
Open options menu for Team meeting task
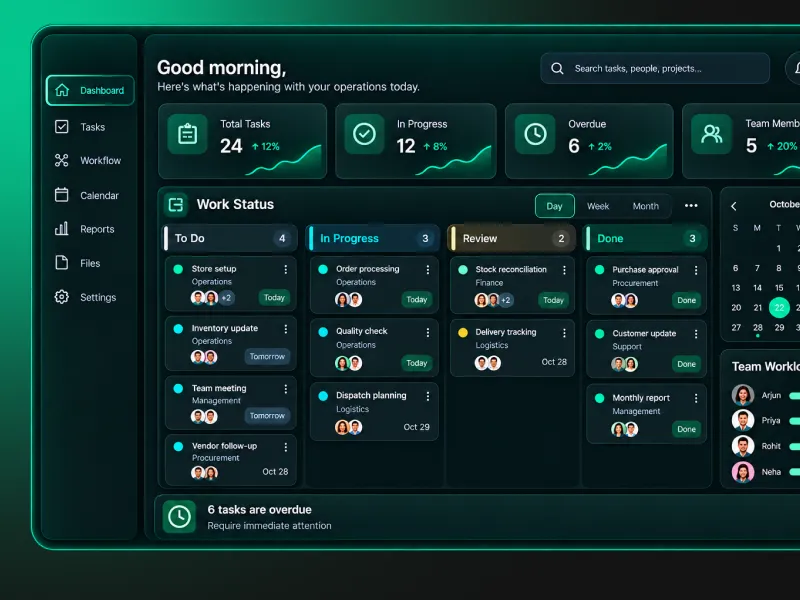[x=286, y=389]
